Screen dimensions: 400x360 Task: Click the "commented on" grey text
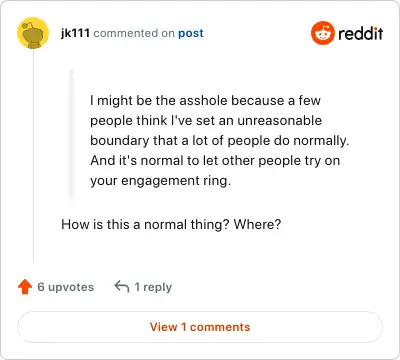tap(134, 33)
